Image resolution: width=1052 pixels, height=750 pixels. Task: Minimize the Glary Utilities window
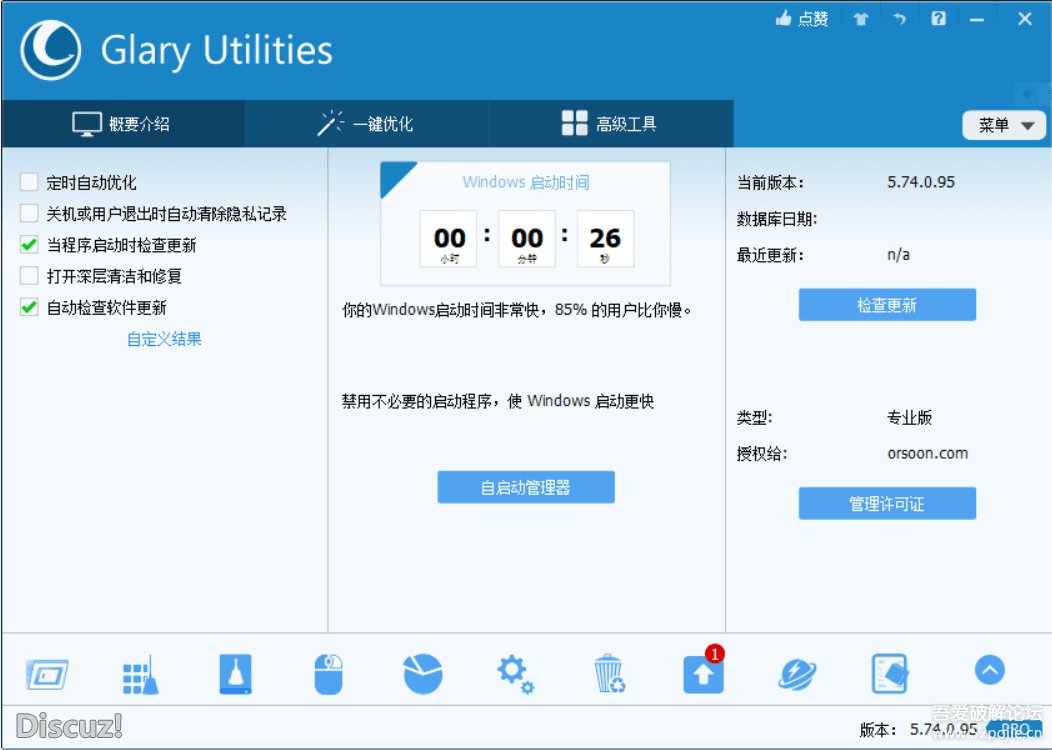pos(977,19)
